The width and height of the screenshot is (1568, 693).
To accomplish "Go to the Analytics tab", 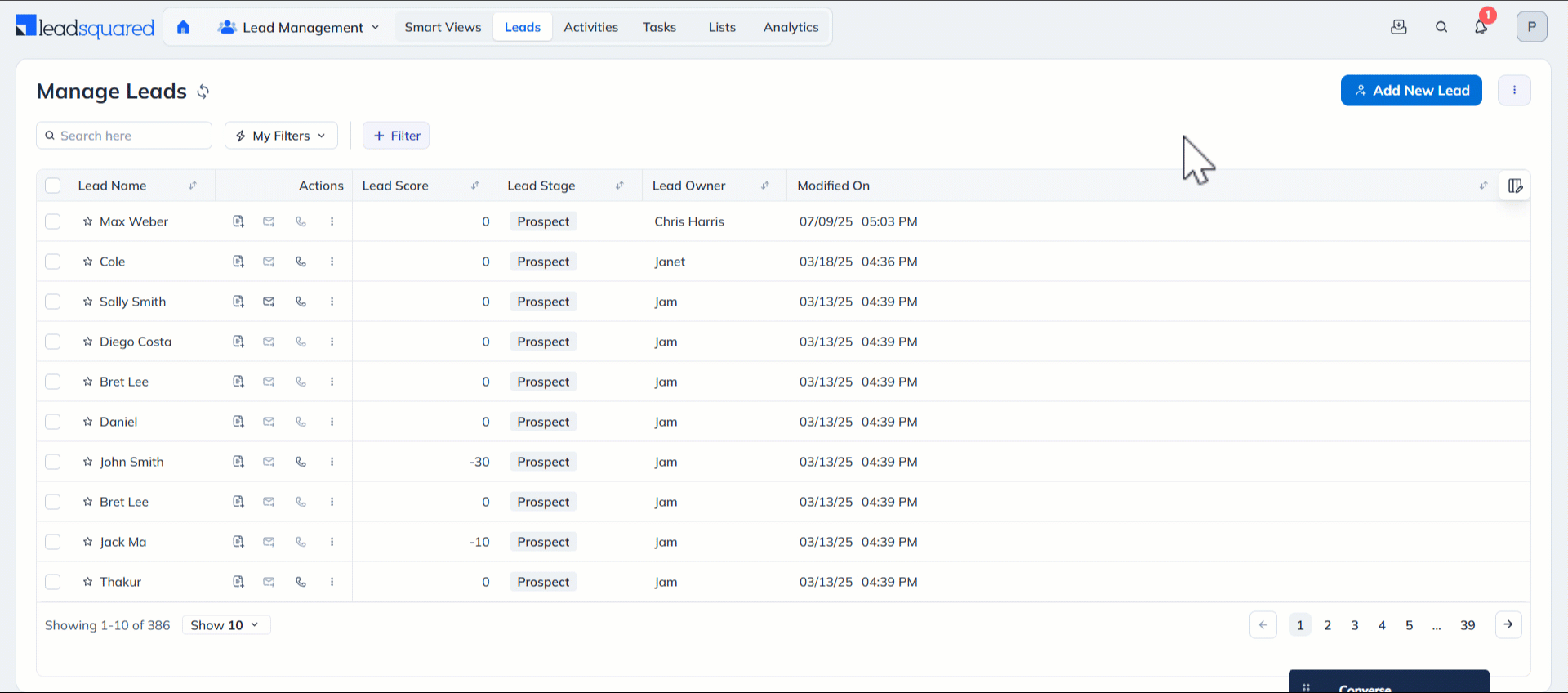I will point(791,27).
